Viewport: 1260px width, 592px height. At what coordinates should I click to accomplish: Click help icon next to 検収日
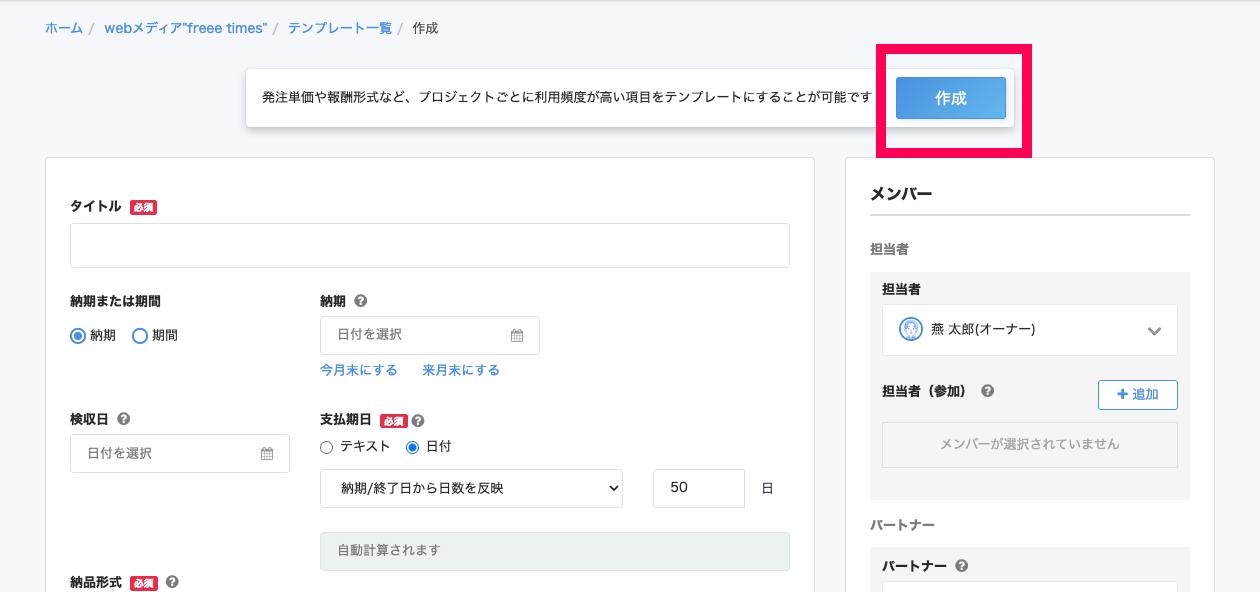pos(123,419)
